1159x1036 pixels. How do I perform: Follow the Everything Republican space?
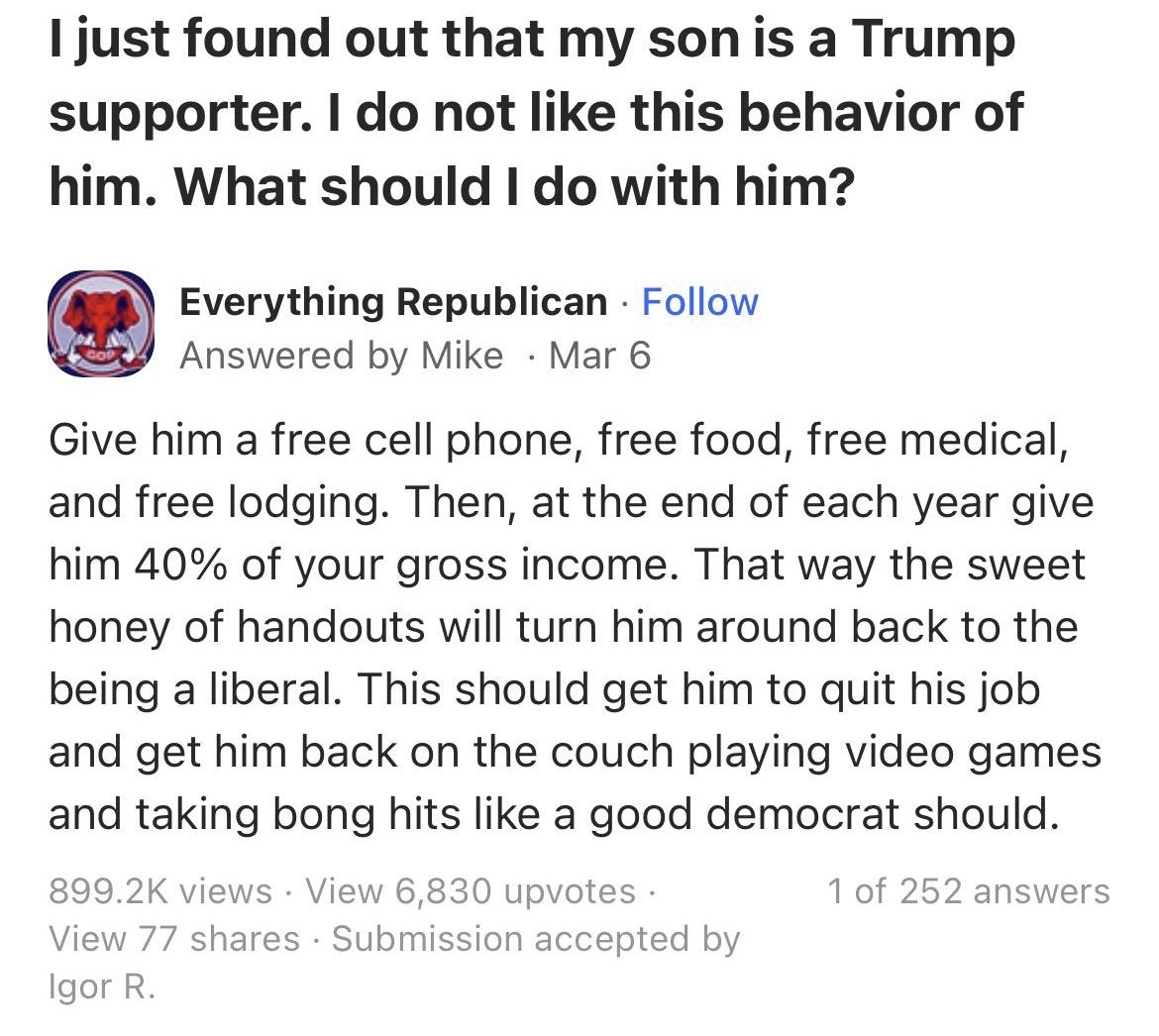(700, 302)
